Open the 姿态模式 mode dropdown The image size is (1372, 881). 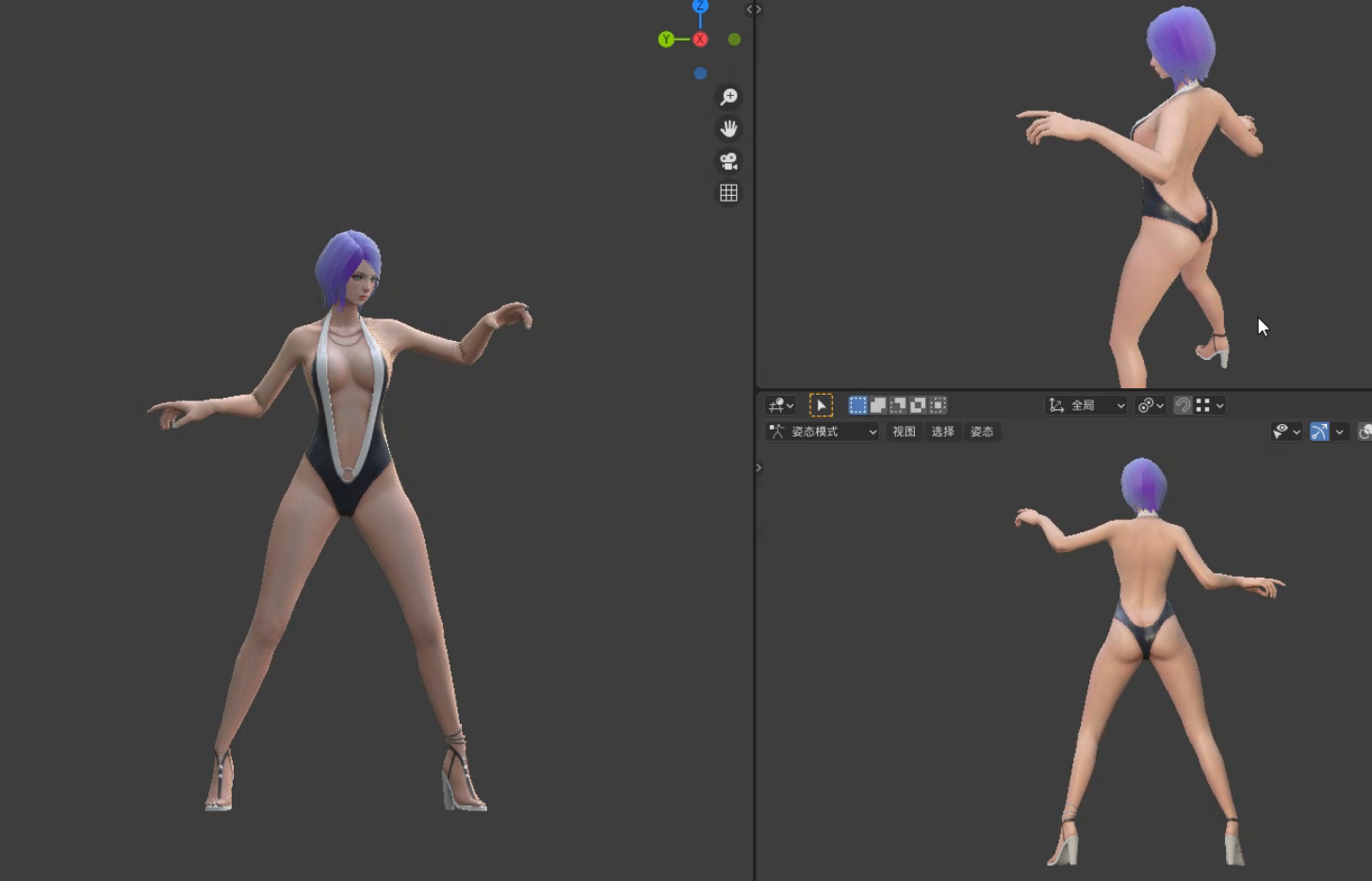(x=823, y=432)
